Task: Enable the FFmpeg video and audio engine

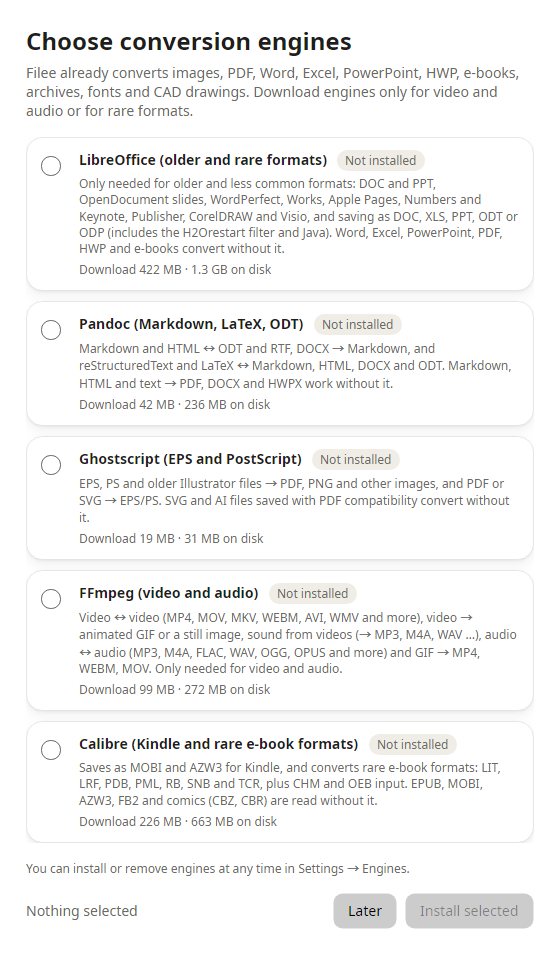Action: click(51, 599)
